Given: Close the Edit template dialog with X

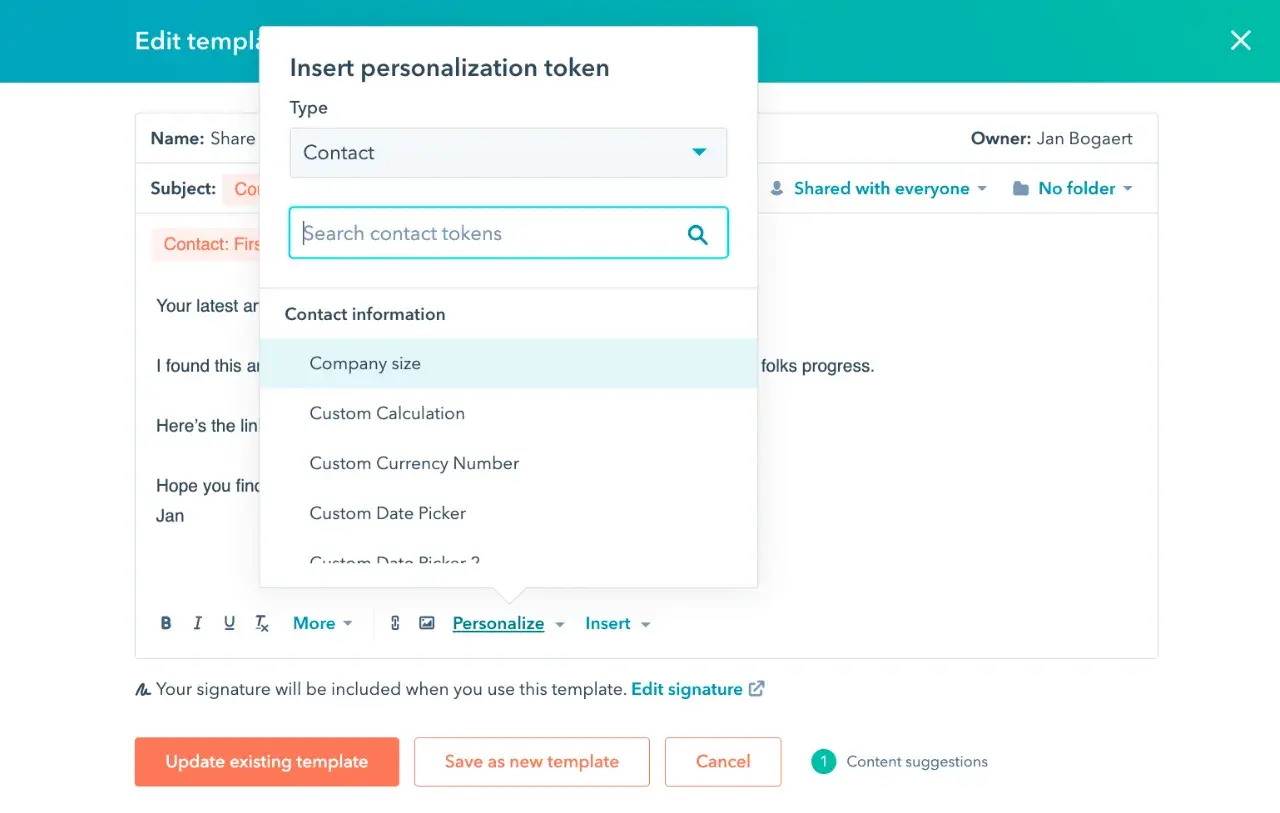Looking at the screenshot, I should pyautogui.click(x=1240, y=40).
